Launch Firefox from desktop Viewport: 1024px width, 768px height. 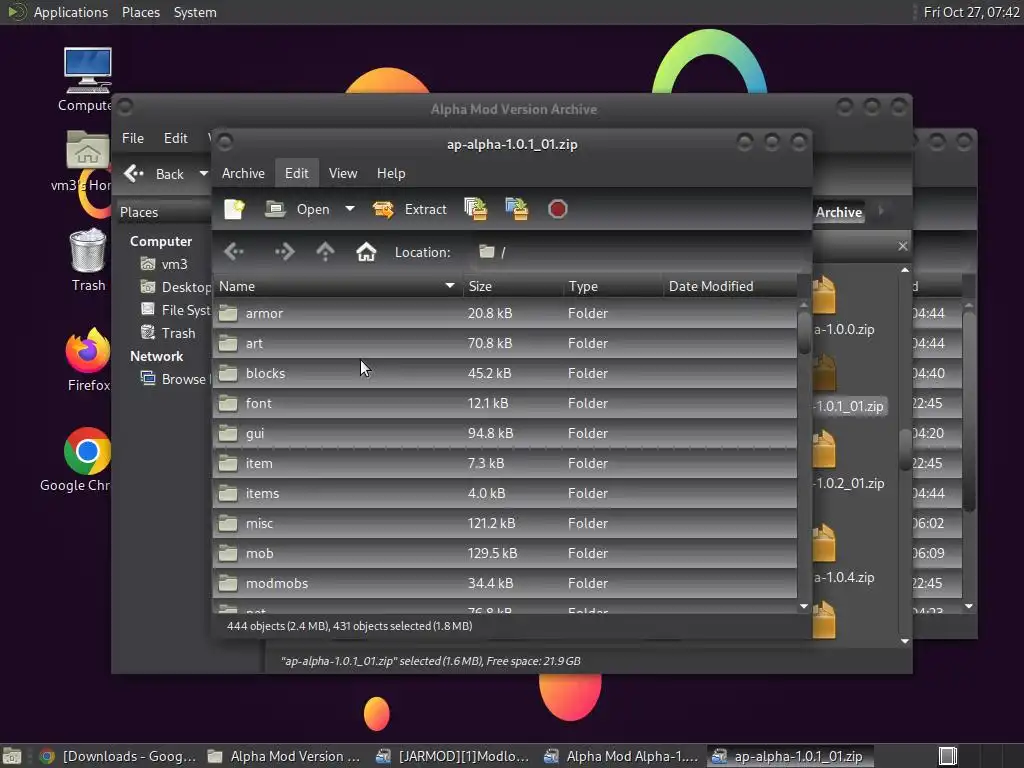point(88,359)
